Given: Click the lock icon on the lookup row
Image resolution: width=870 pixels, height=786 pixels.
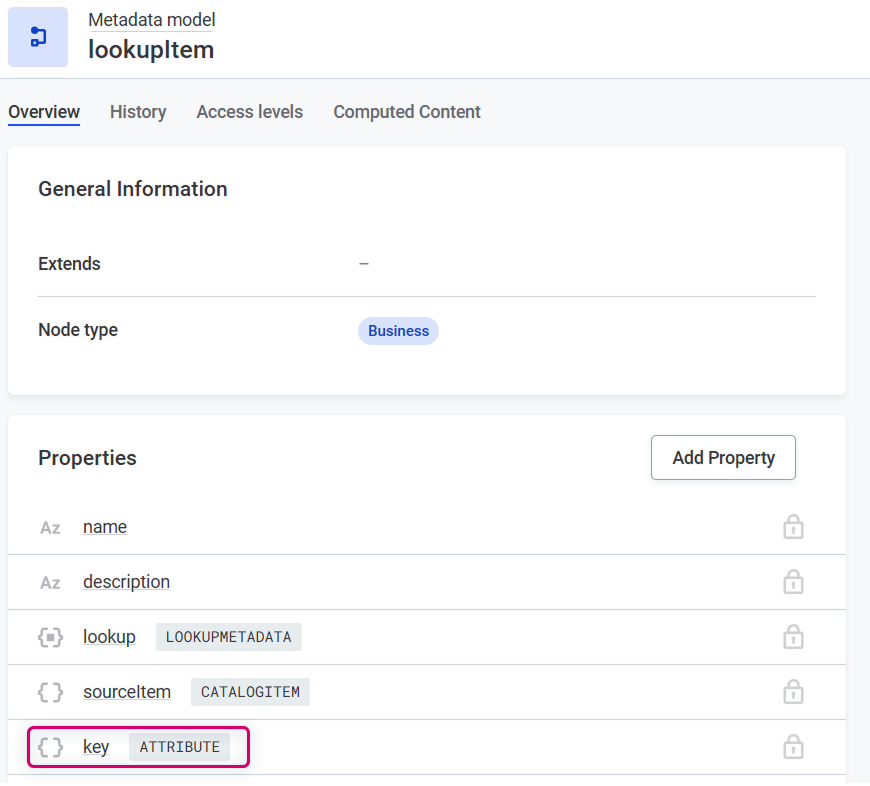Looking at the screenshot, I should [x=793, y=637].
